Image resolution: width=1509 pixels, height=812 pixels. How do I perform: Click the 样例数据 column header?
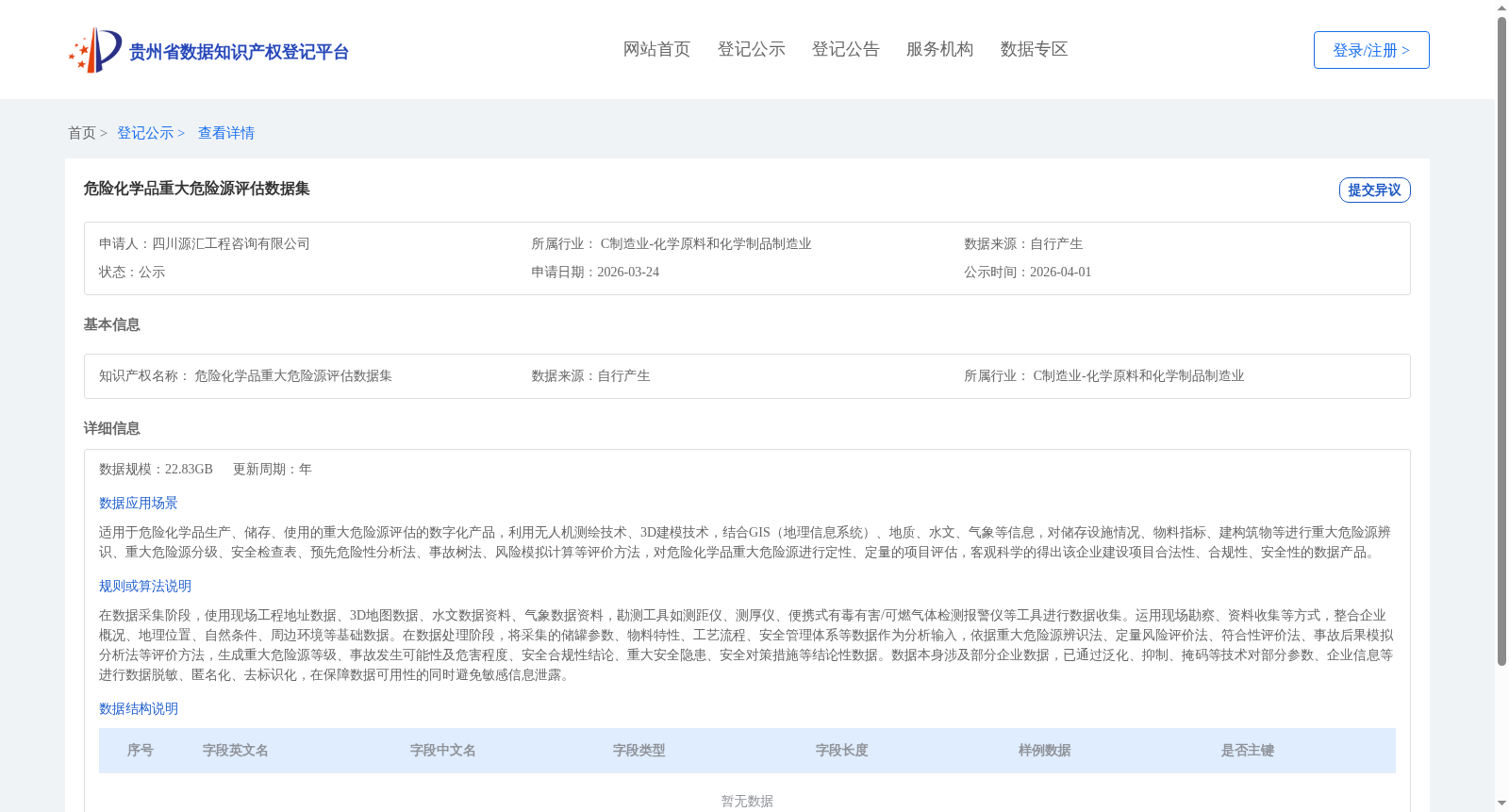click(1045, 750)
